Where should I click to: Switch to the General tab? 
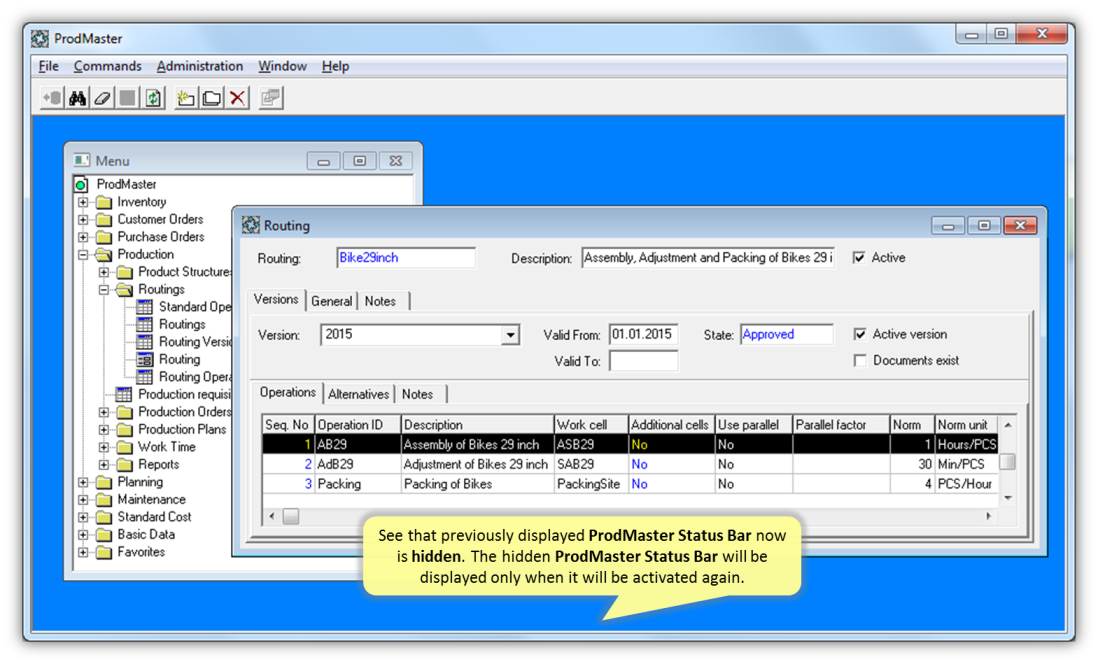(x=331, y=301)
